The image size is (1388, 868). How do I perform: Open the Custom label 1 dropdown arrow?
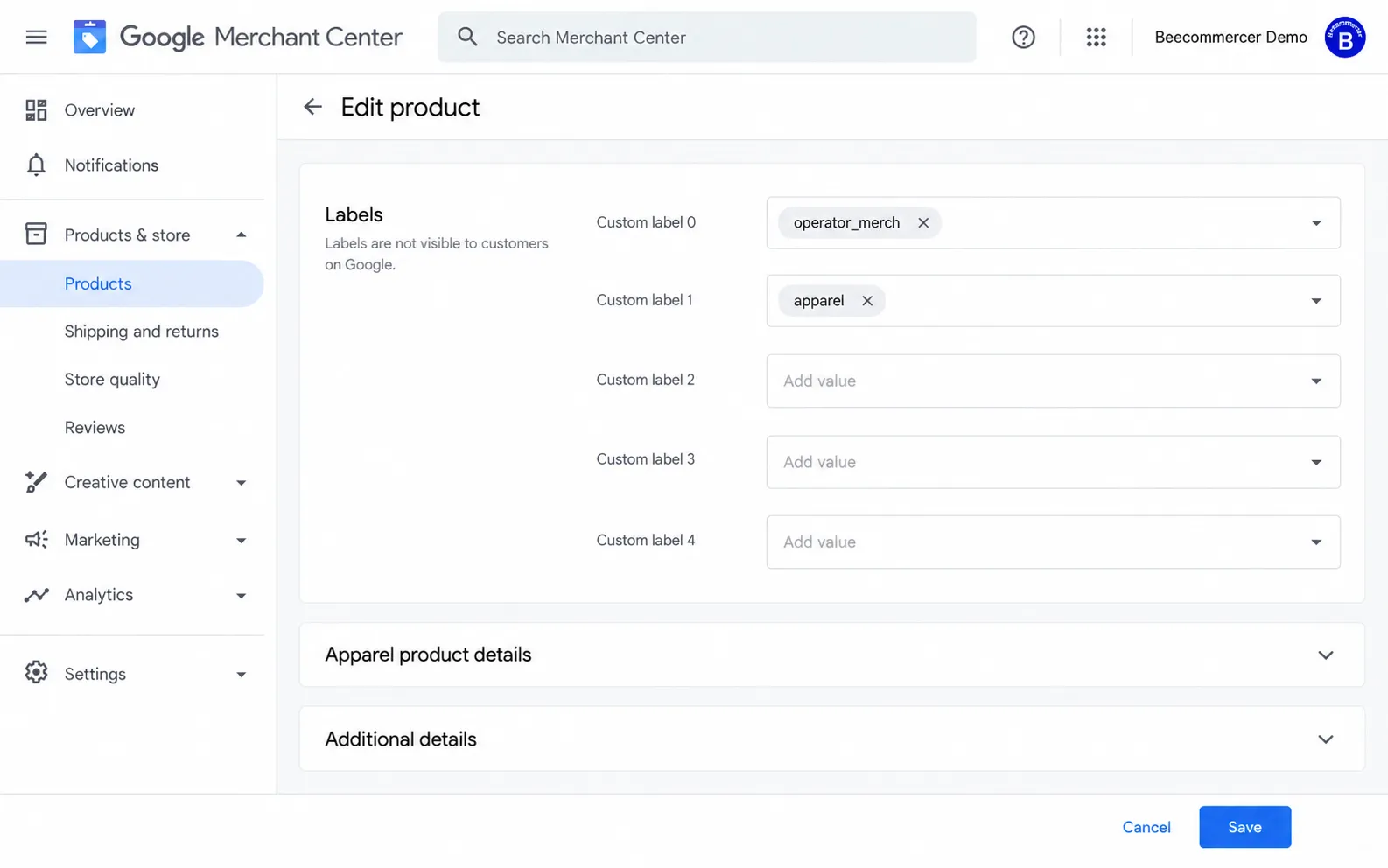pos(1316,301)
